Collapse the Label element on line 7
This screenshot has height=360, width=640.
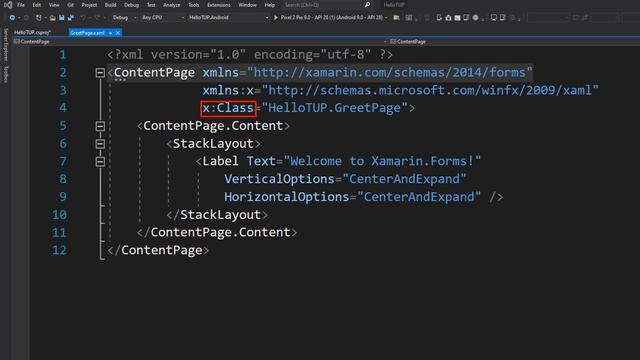[x=100, y=162]
